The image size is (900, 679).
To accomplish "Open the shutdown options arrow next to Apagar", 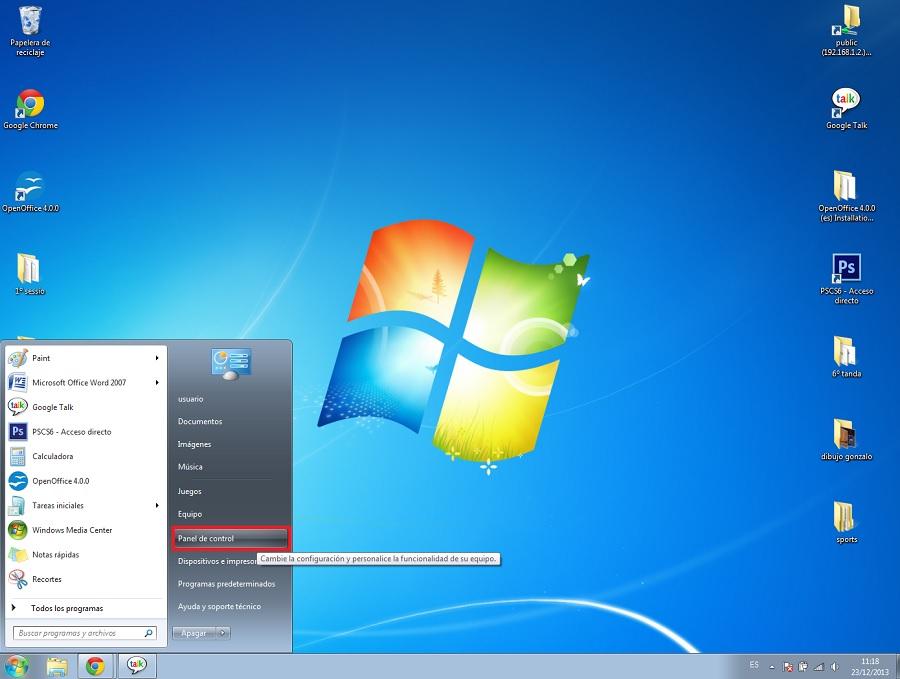I will [223, 633].
